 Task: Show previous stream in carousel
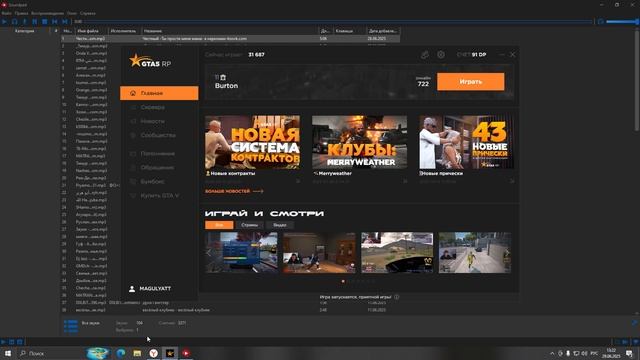pyautogui.click(x=209, y=253)
